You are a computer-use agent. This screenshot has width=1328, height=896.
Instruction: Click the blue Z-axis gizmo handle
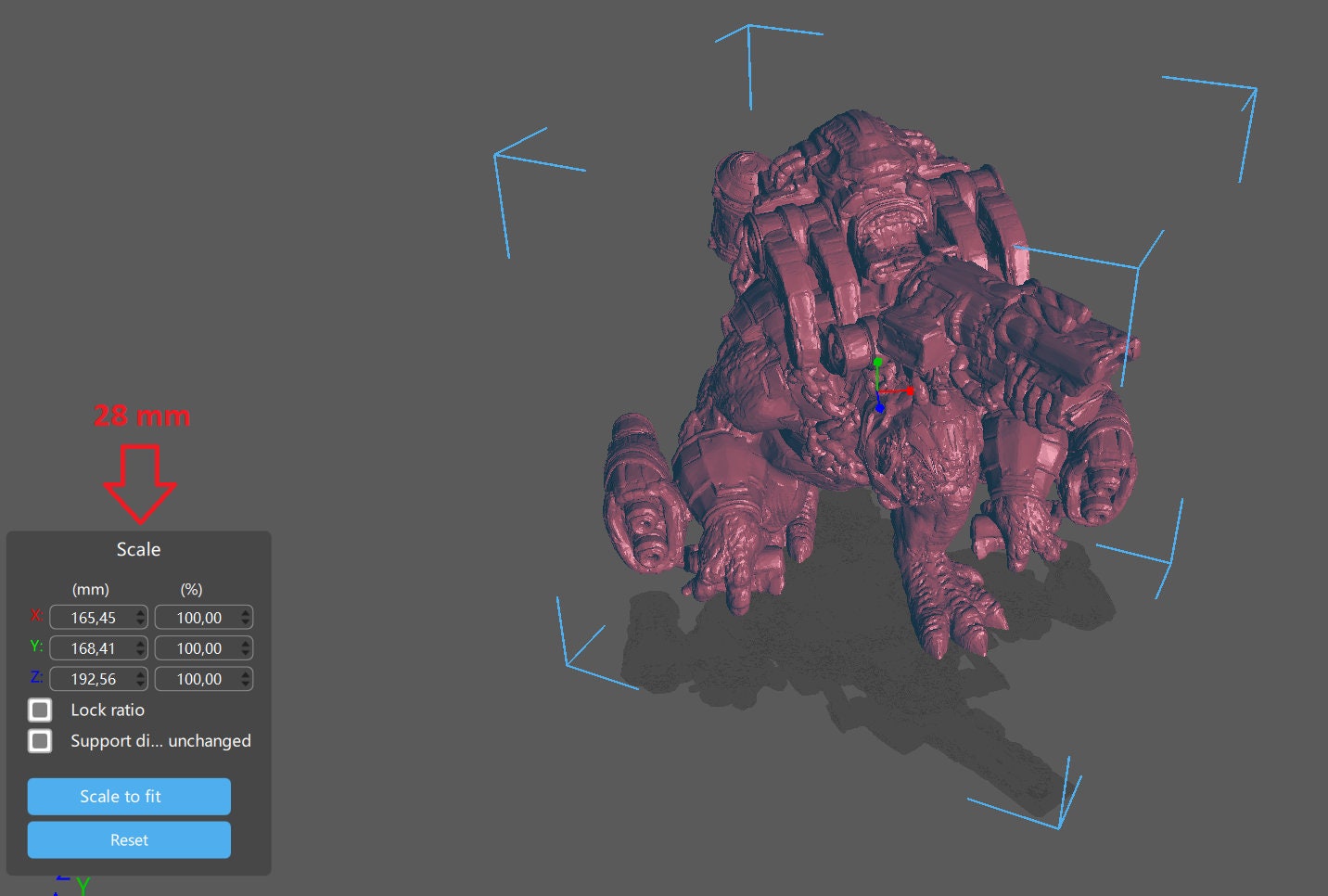click(880, 408)
